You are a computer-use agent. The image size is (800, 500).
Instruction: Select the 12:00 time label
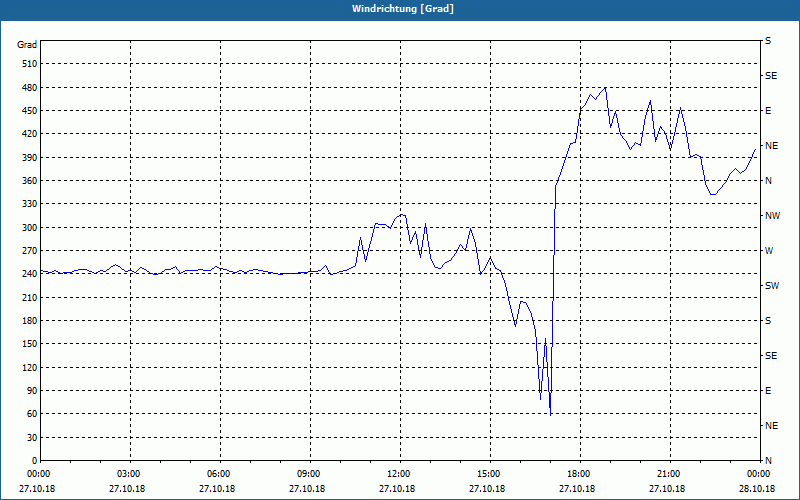(400, 474)
